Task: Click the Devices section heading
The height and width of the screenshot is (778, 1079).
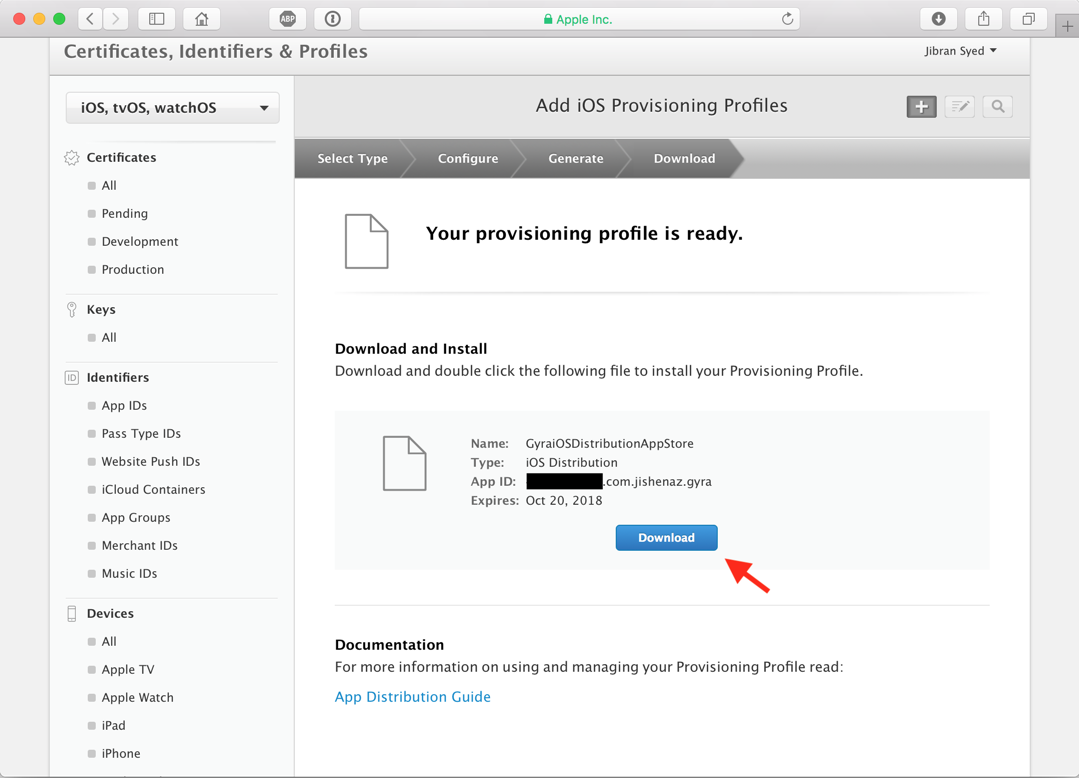Action: tap(110, 614)
